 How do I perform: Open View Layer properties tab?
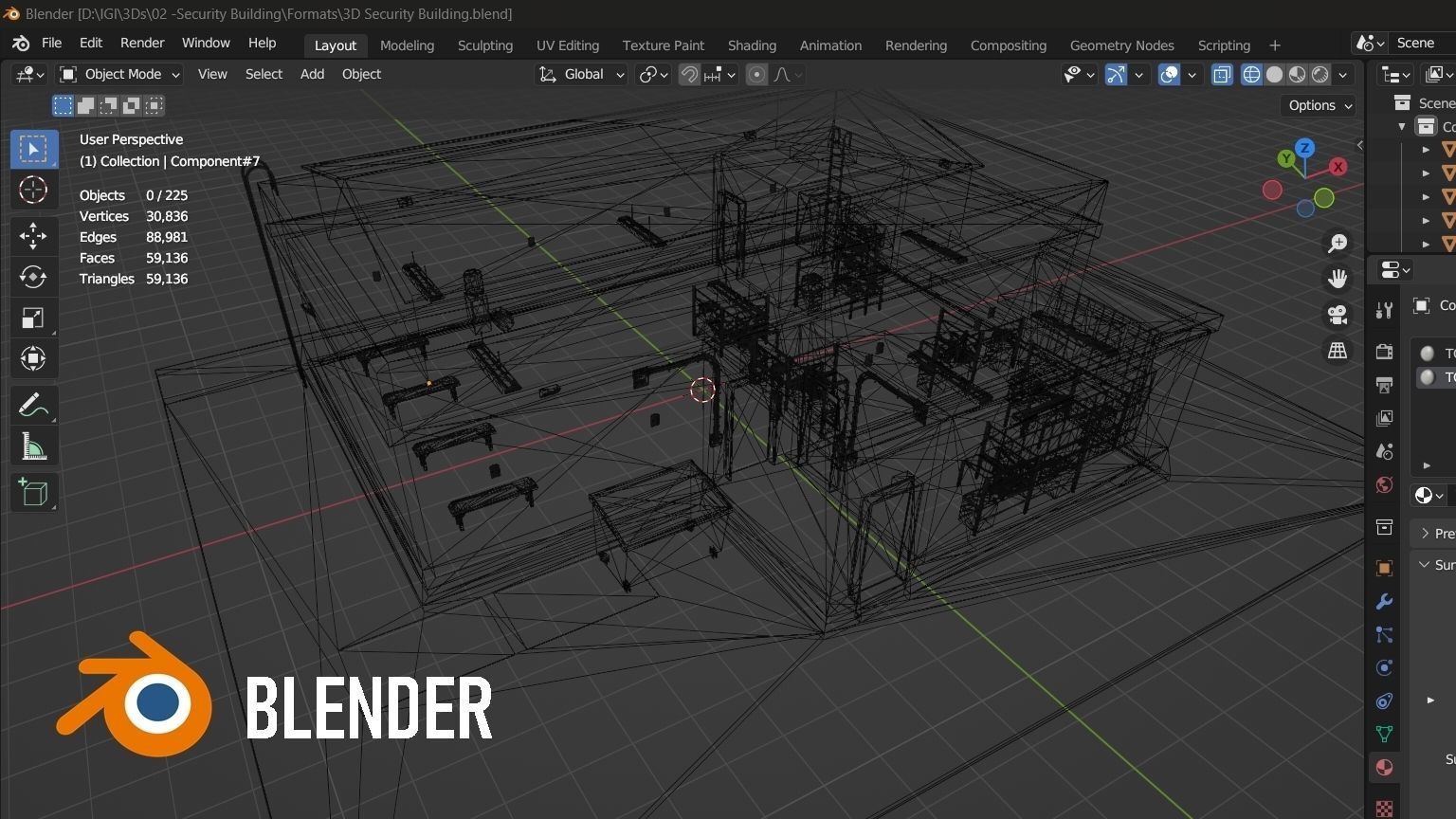[x=1384, y=418]
